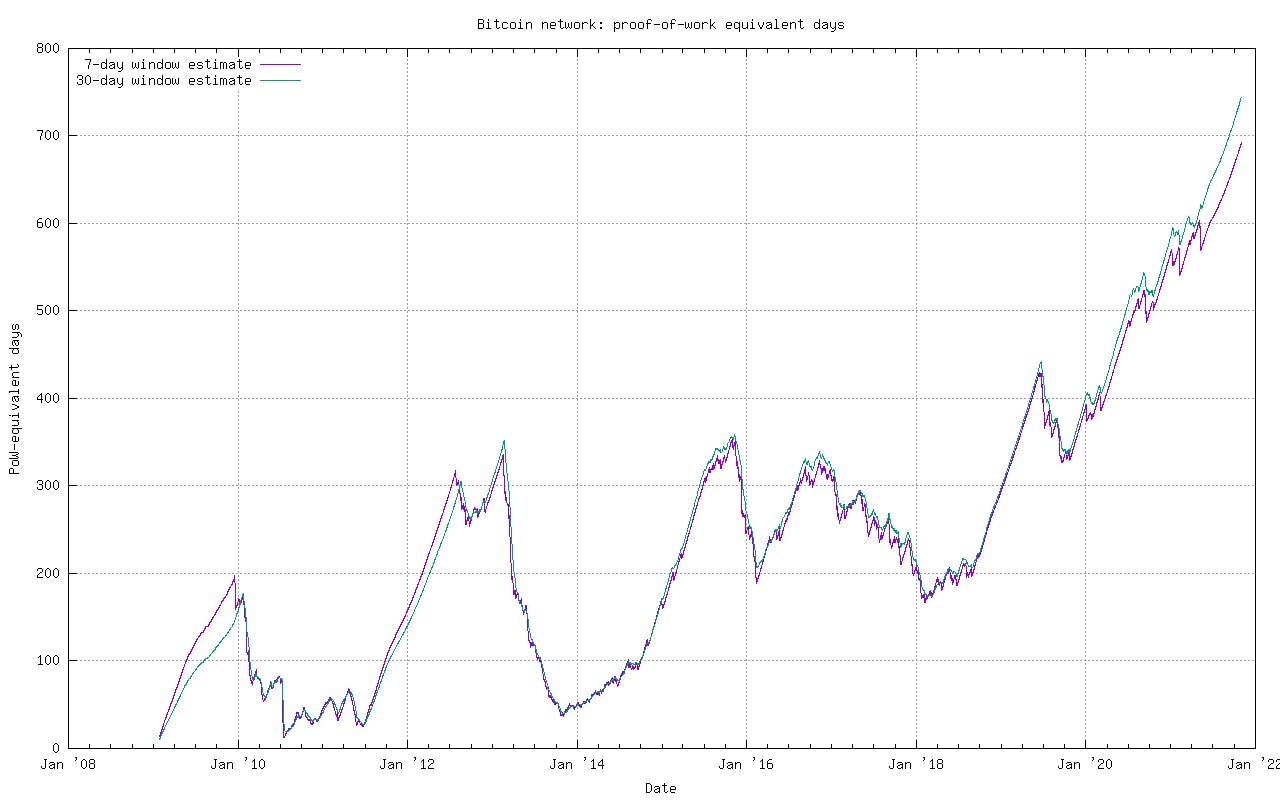The image size is (1280, 800).
Task: Click the x-axis label Jan '10
Action: point(238,765)
